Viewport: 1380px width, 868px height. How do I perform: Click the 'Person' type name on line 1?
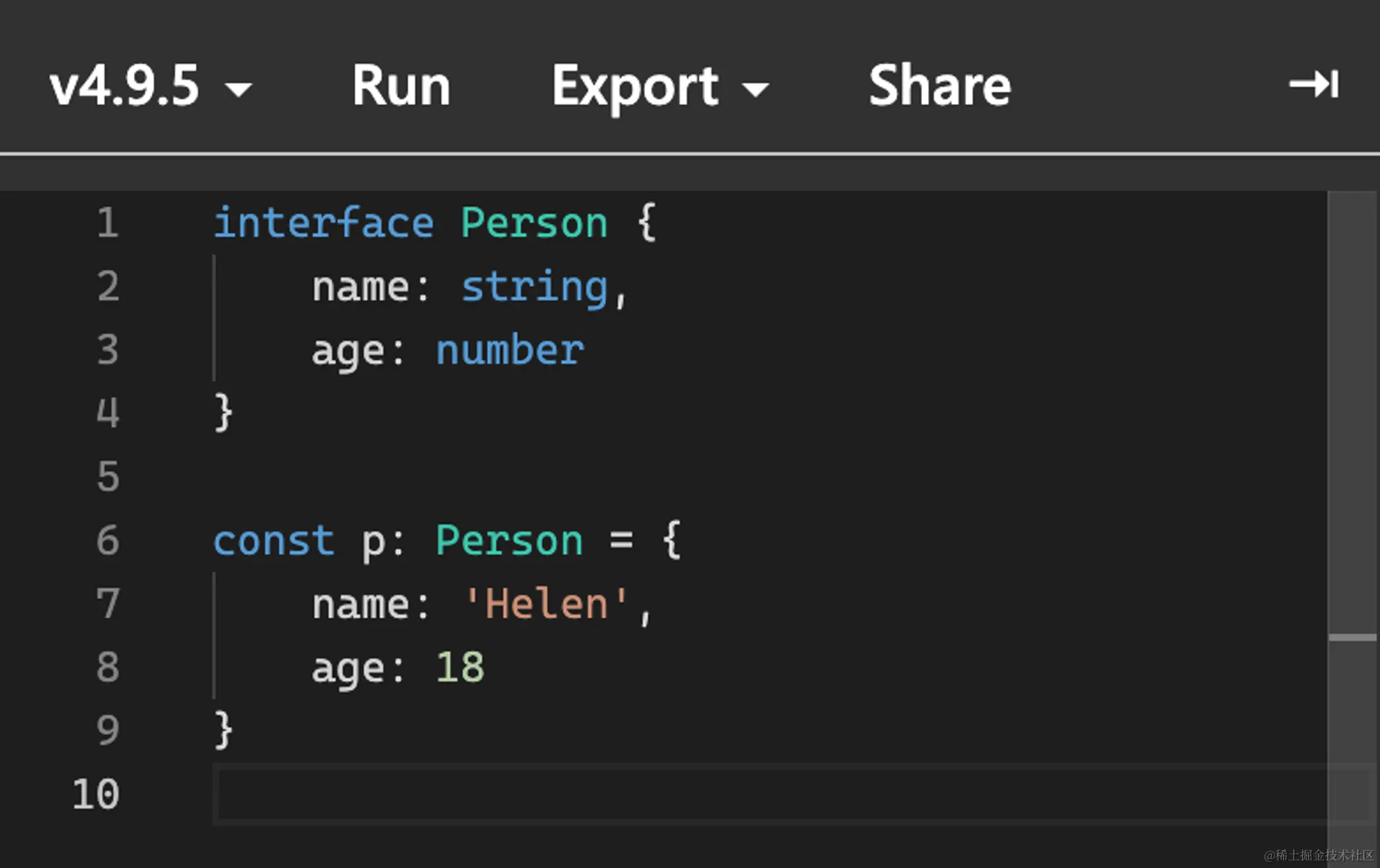point(534,223)
